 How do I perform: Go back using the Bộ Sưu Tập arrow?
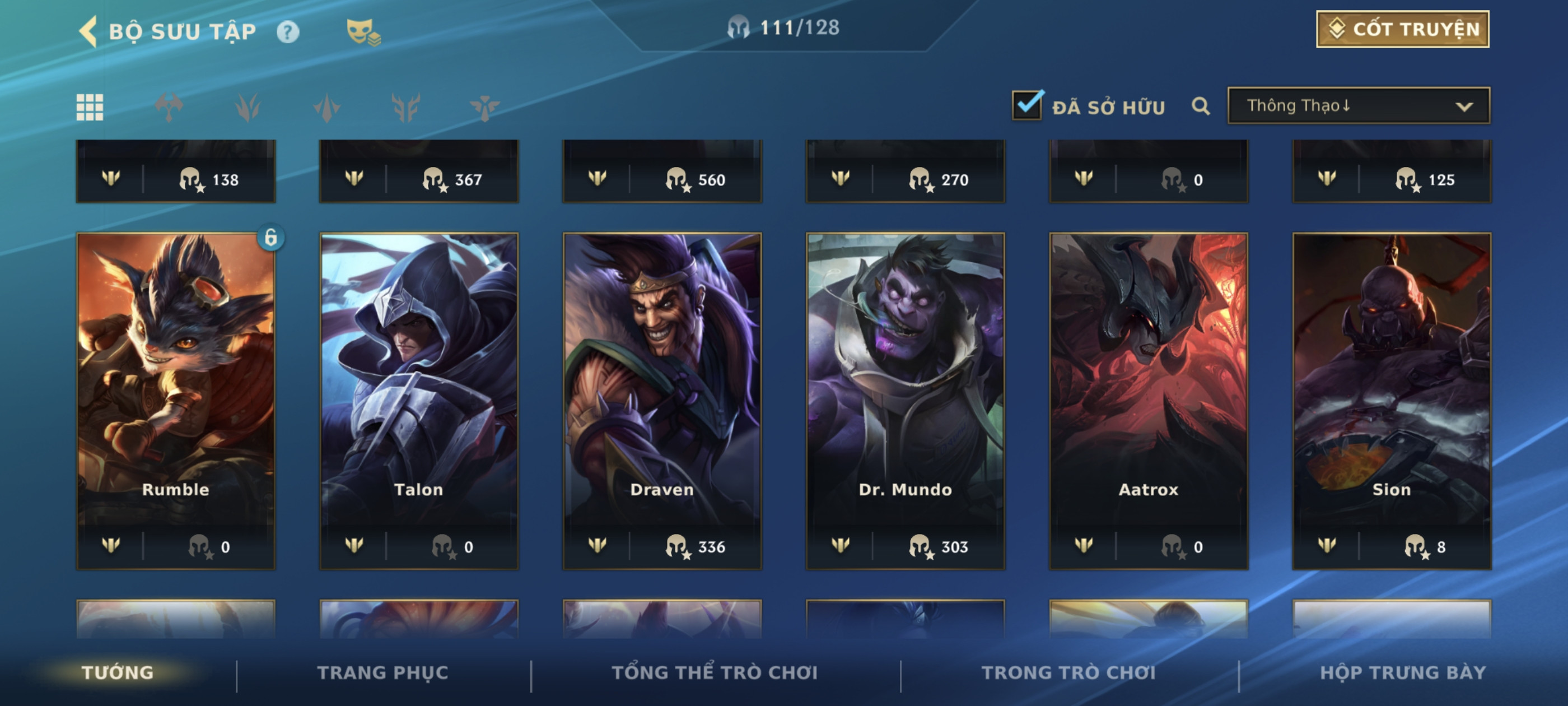click(88, 32)
